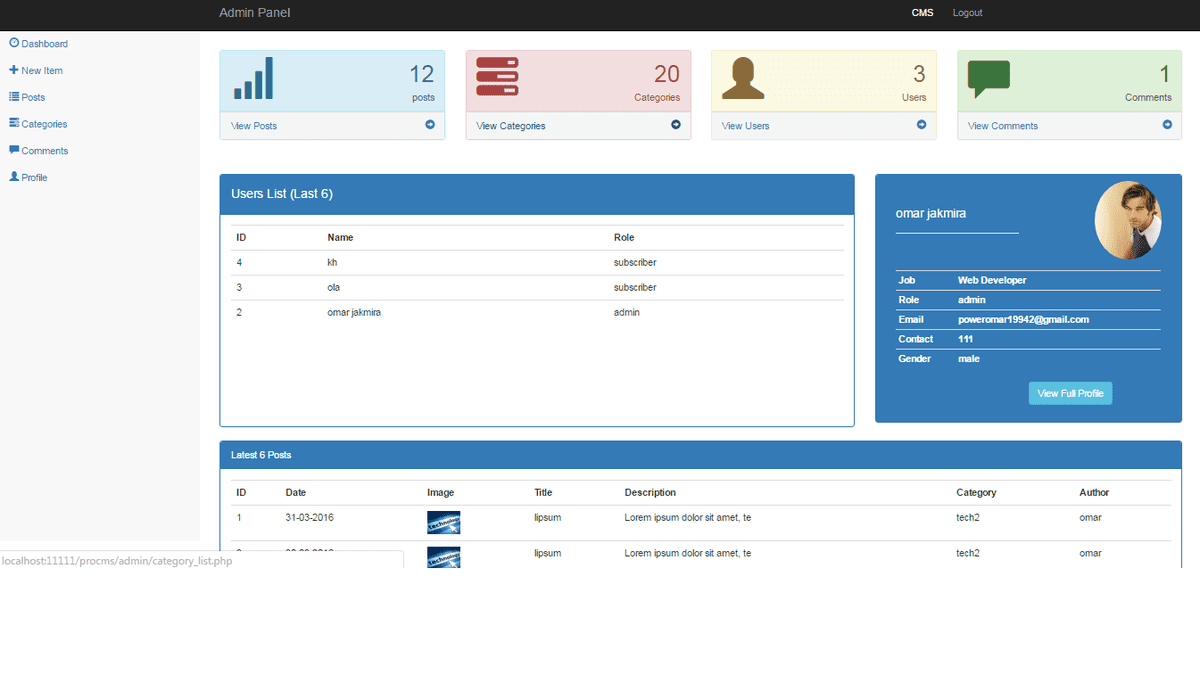This screenshot has width=1200, height=692.
Task: Click the Admin Panel brand title
Action: point(255,13)
